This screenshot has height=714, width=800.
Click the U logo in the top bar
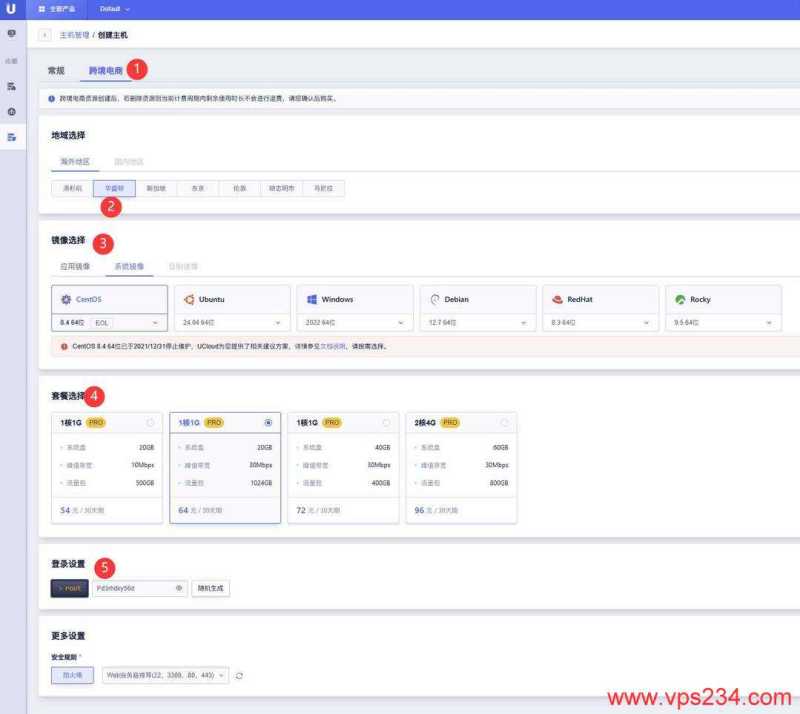point(12,9)
